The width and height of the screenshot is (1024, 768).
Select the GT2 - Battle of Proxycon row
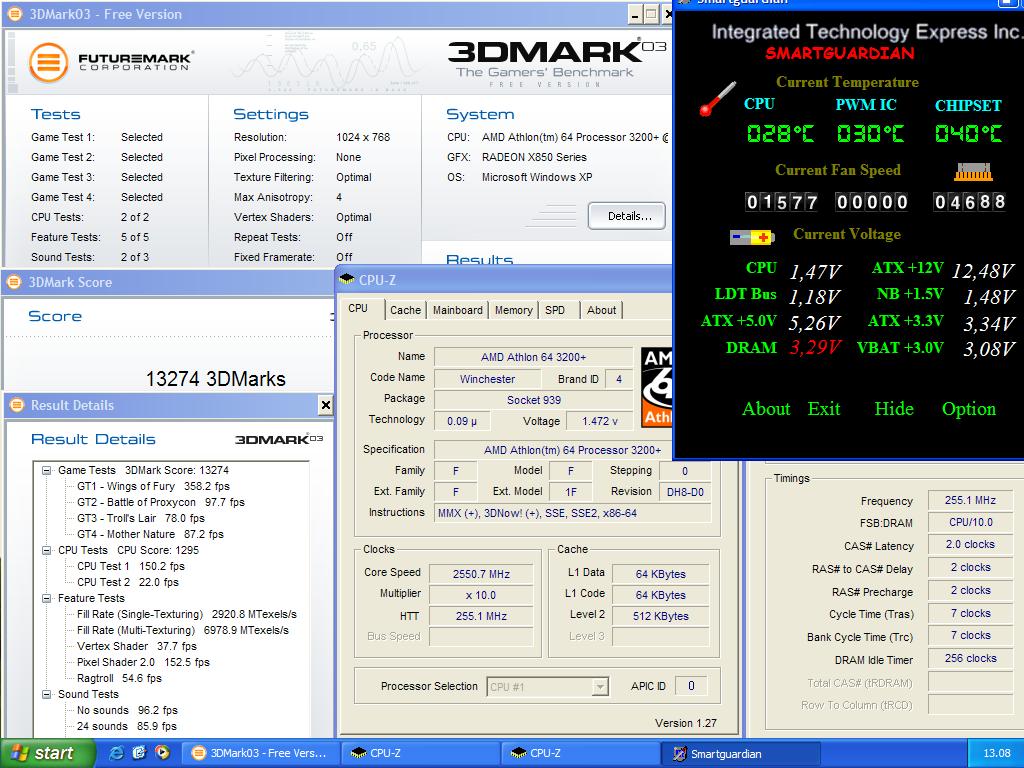point(161,502)
